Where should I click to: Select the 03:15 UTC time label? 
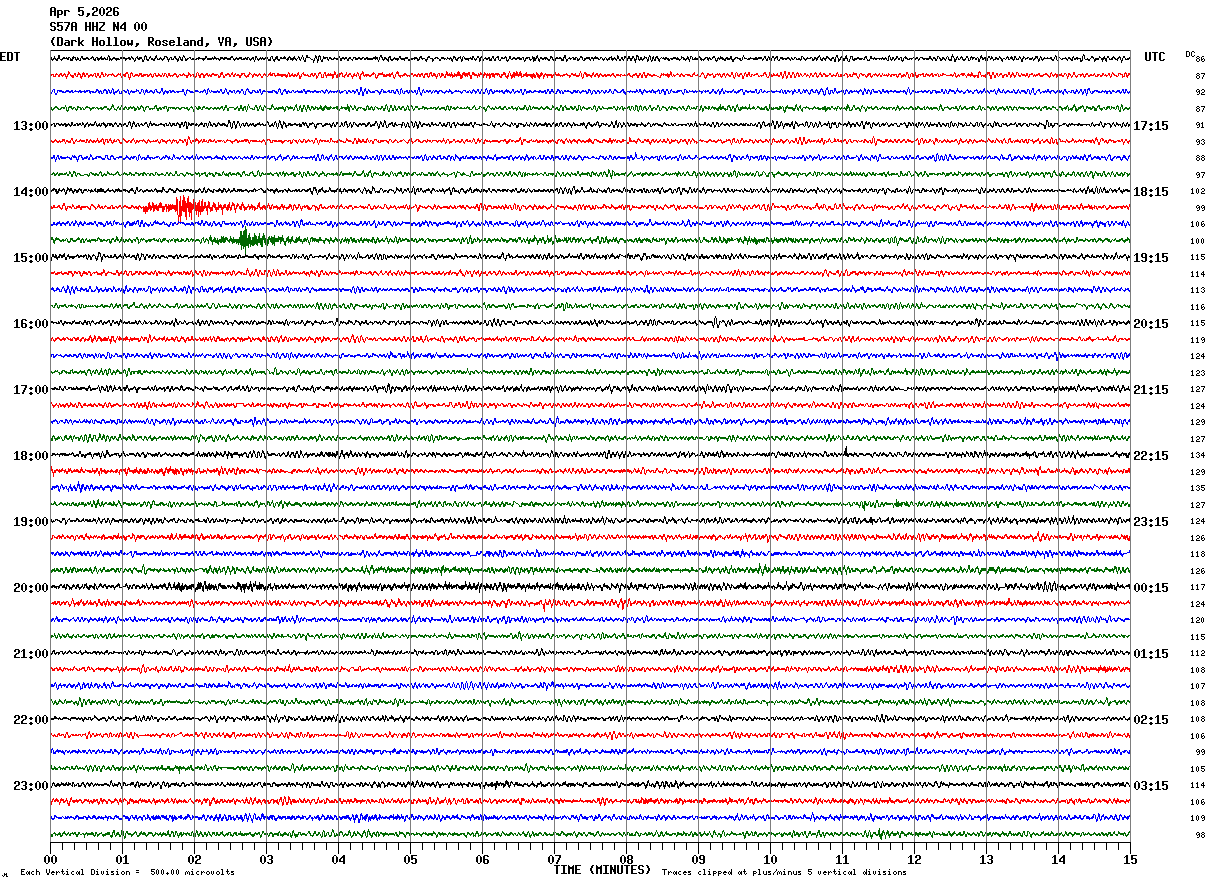pyautogui.click(x=1150, y=786)
